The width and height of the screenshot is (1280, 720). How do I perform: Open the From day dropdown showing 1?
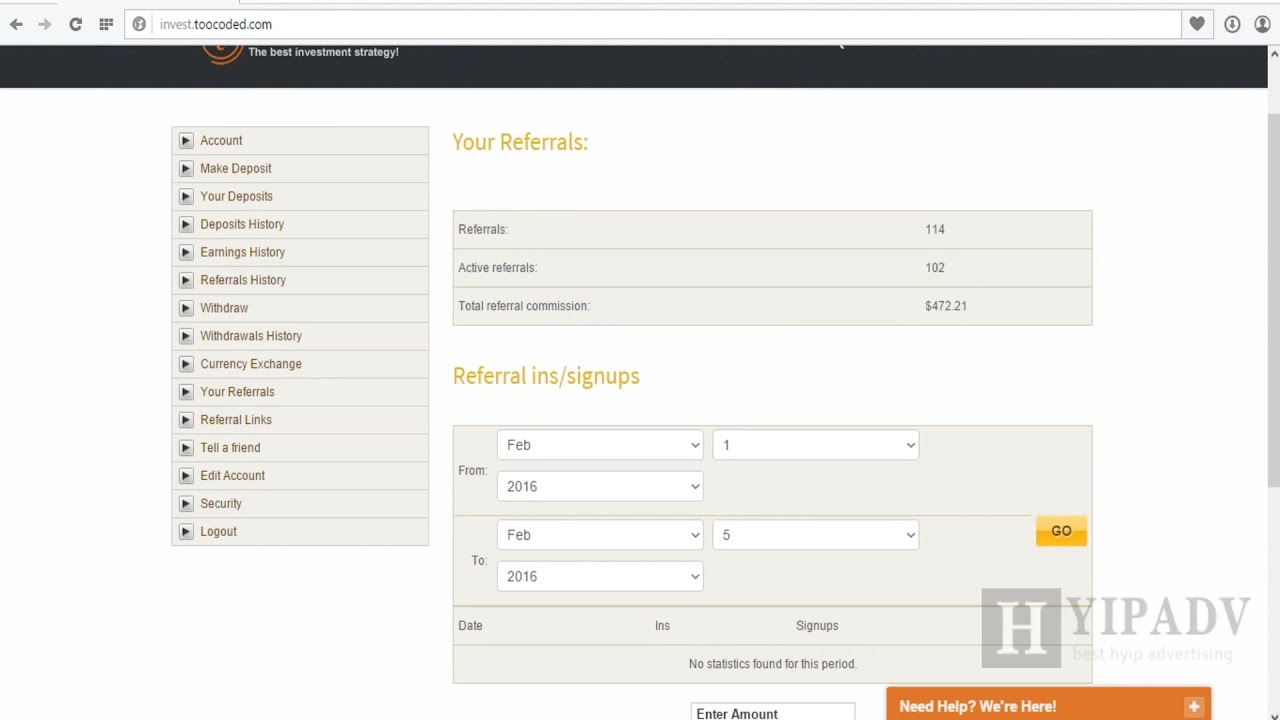coord(815,445)
